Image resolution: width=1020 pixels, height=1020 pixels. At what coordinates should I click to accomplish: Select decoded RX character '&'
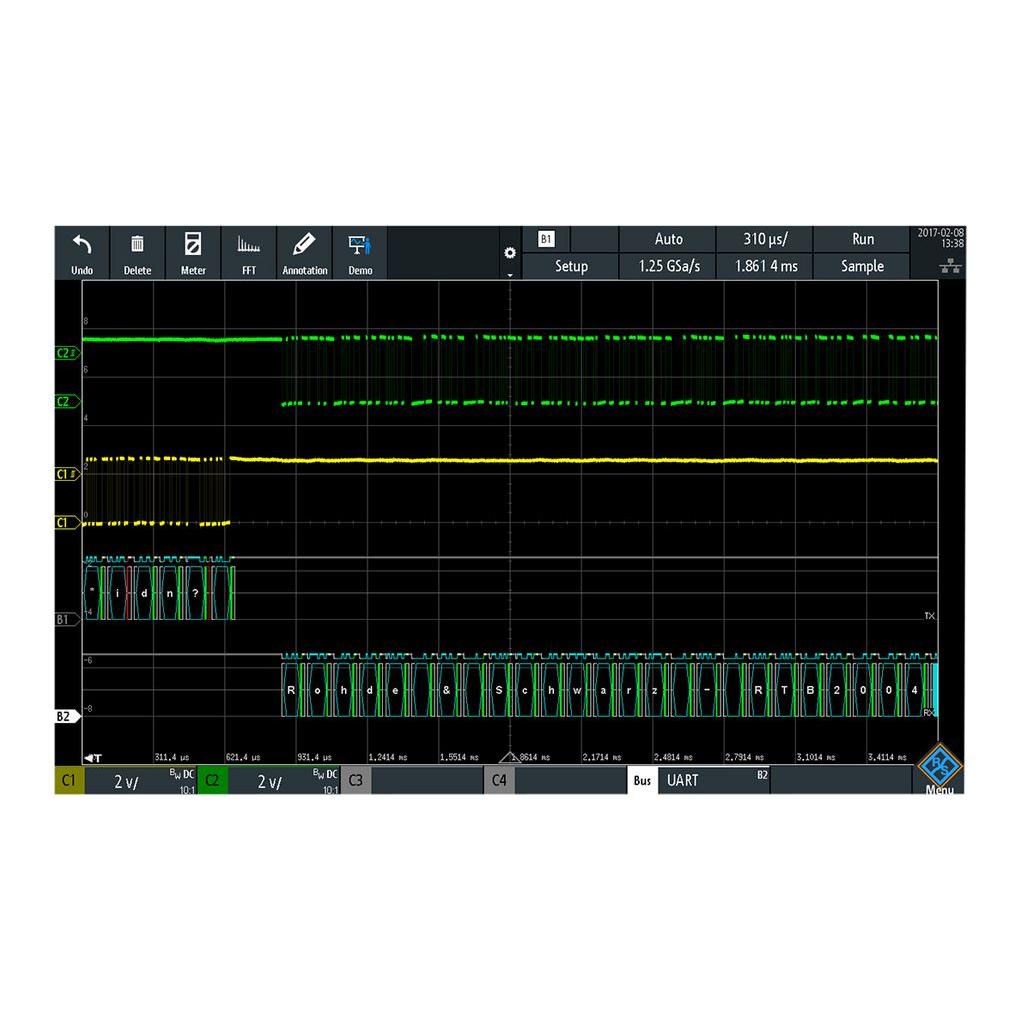[x=446, y=690]
